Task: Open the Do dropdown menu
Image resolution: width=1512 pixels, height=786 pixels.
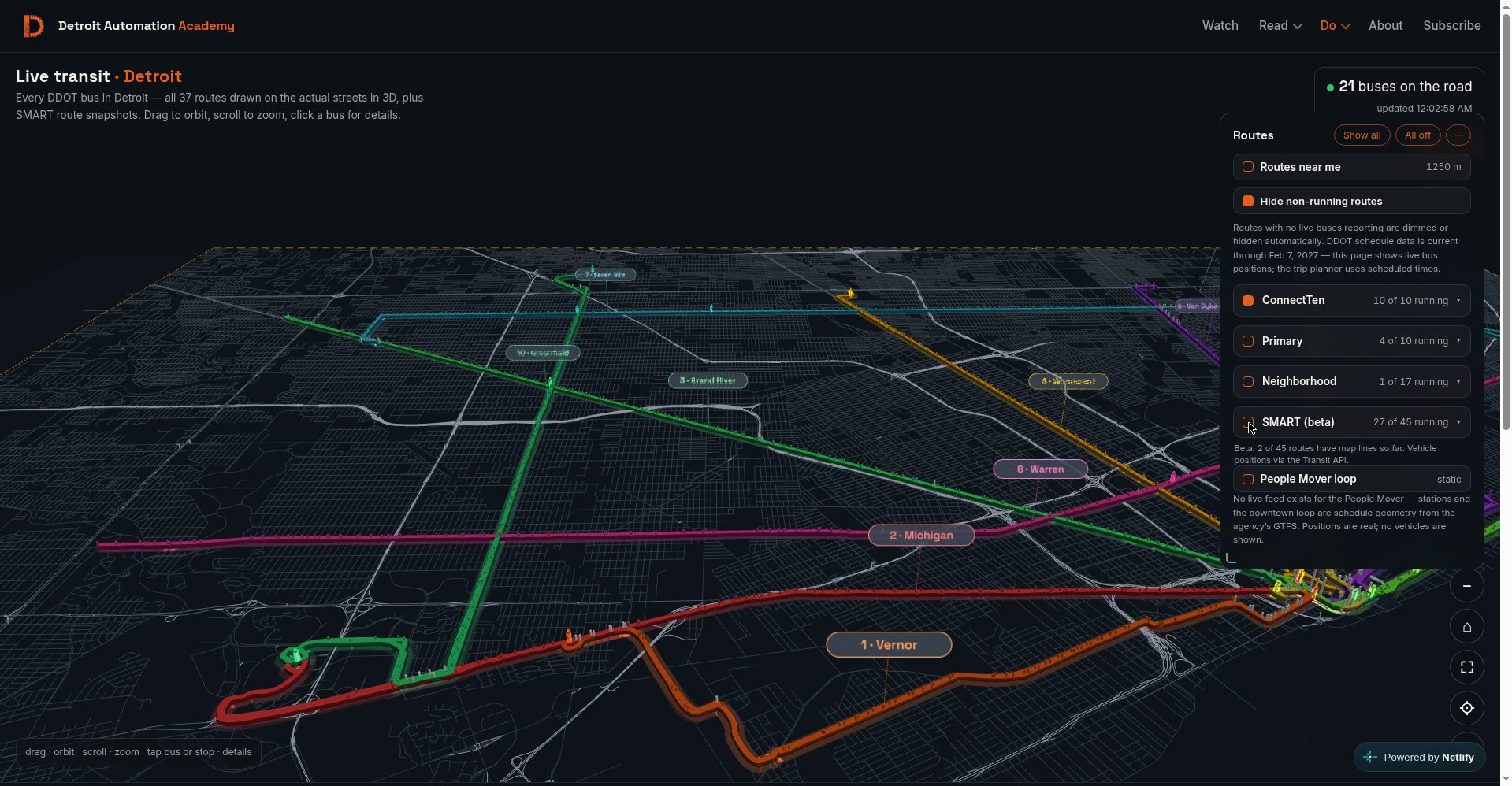Action: [x=1335, y=26]
